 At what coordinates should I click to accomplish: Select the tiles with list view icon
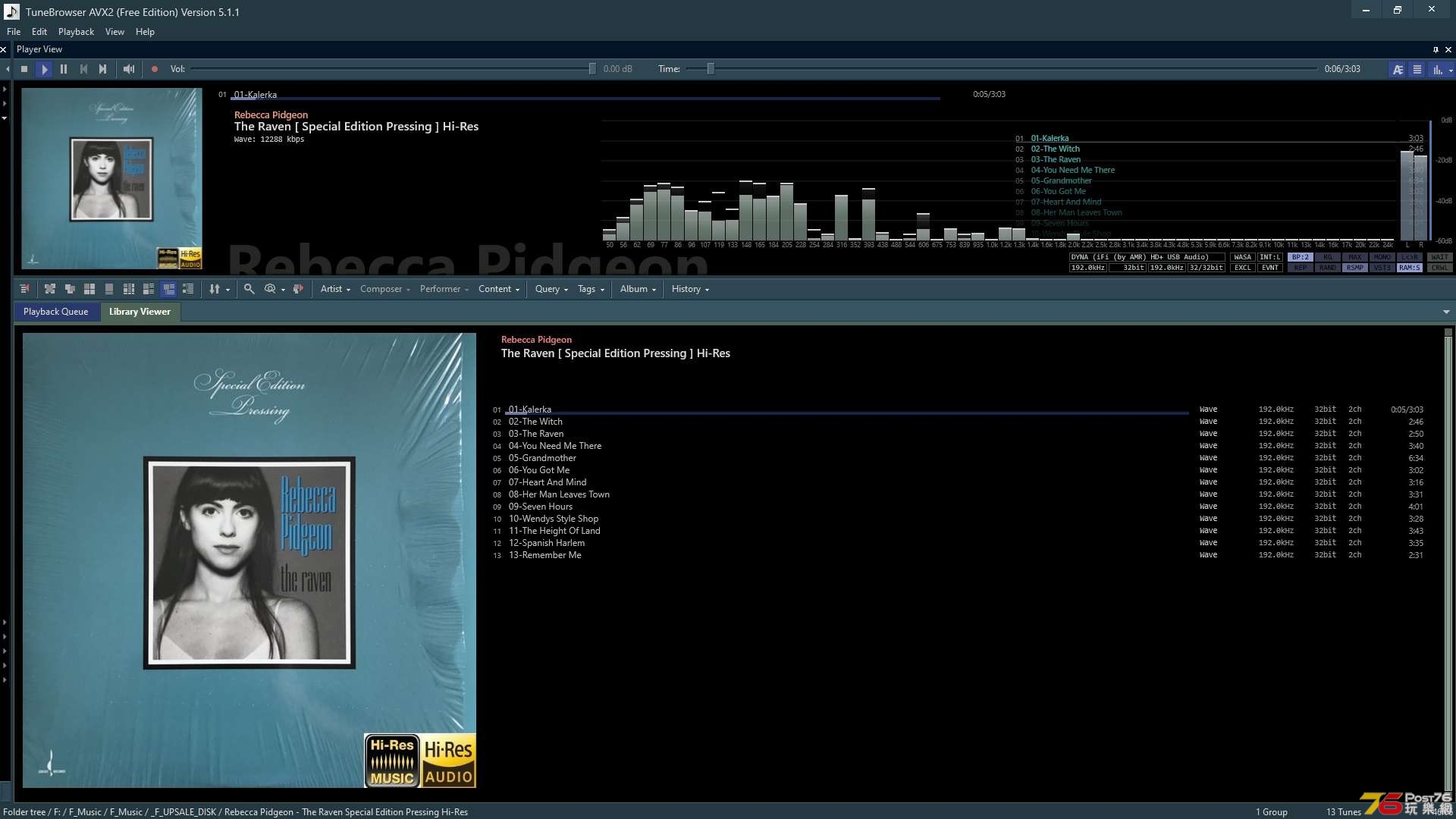[149, 289]
